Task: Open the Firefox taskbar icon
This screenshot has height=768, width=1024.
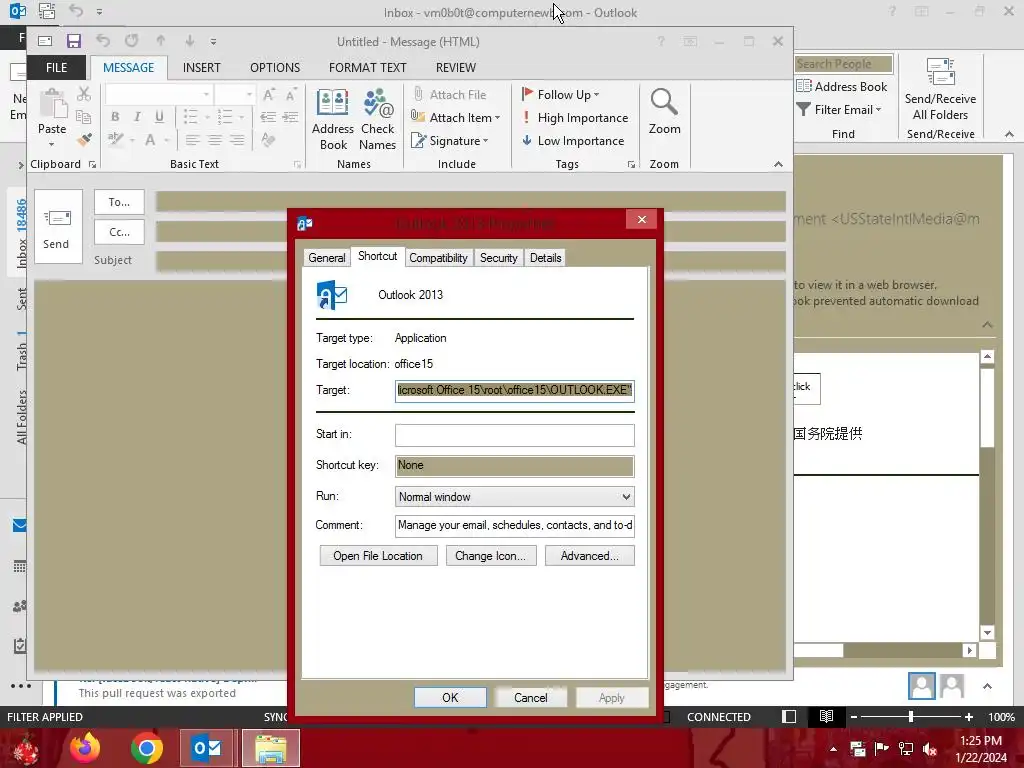Action: 85,748
